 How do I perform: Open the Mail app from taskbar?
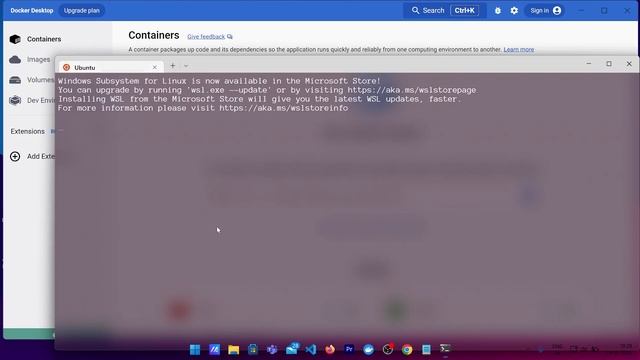tap(292, 349)
